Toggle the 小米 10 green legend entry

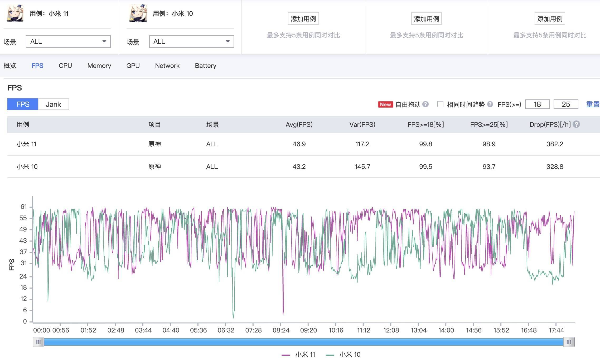coord(343,355)
